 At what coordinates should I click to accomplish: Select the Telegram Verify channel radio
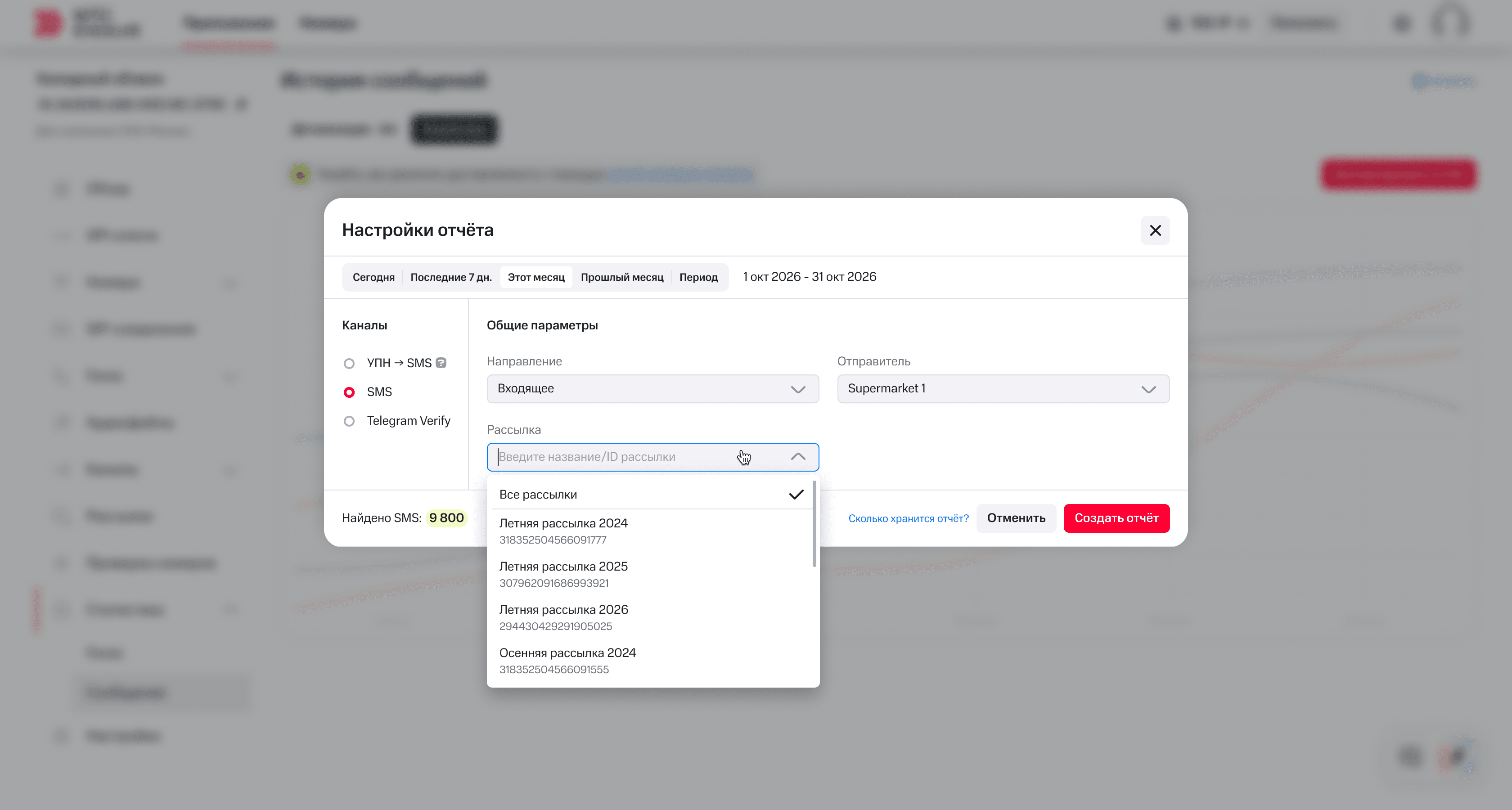coord(349,421)
